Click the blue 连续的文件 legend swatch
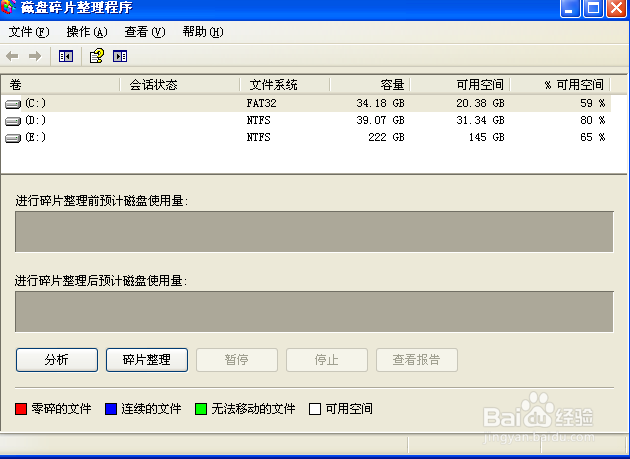The height and width of the screenshot is (459, 630). [x=110, y=409]
